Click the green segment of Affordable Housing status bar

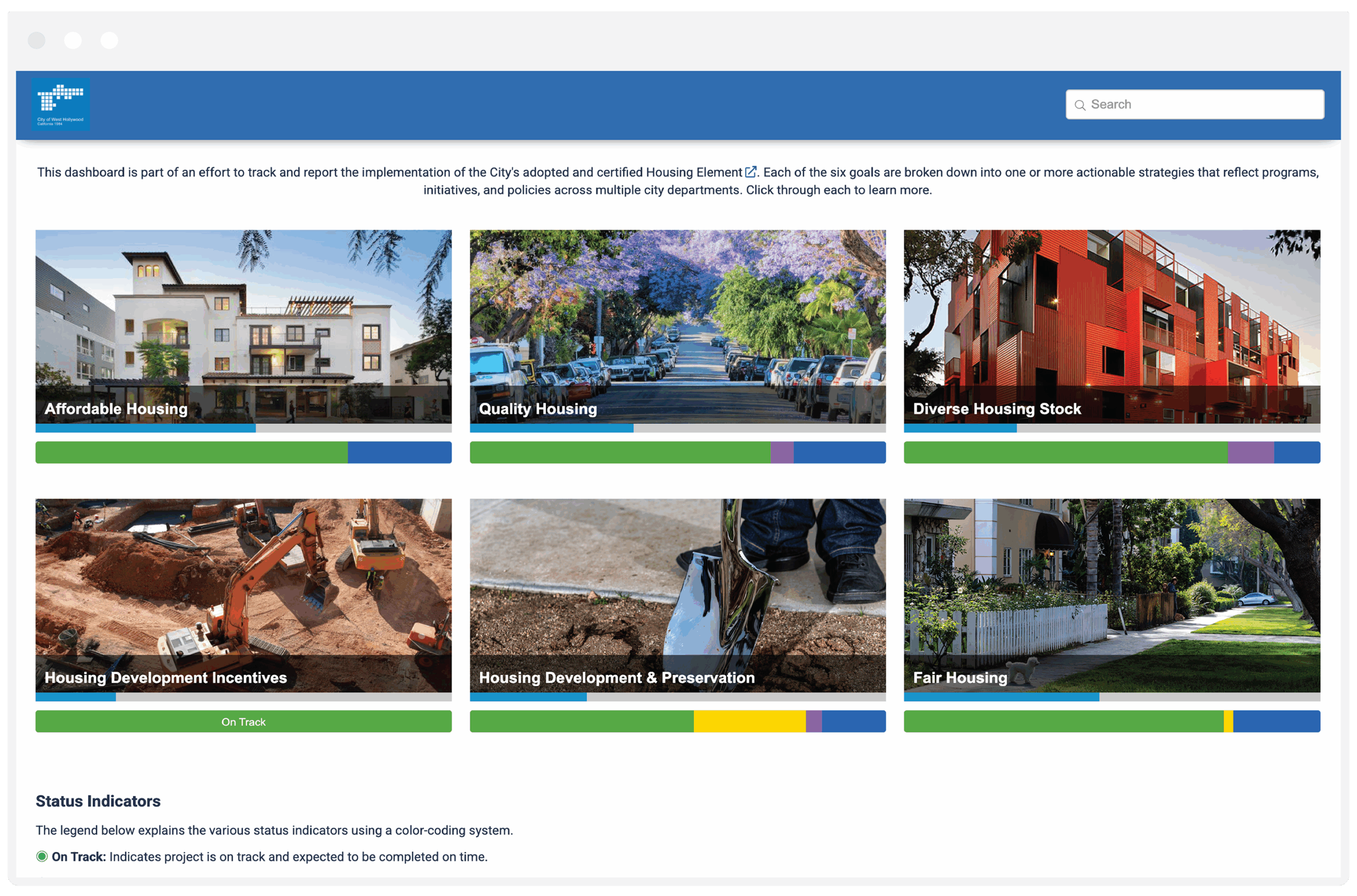tap(191, 453)
